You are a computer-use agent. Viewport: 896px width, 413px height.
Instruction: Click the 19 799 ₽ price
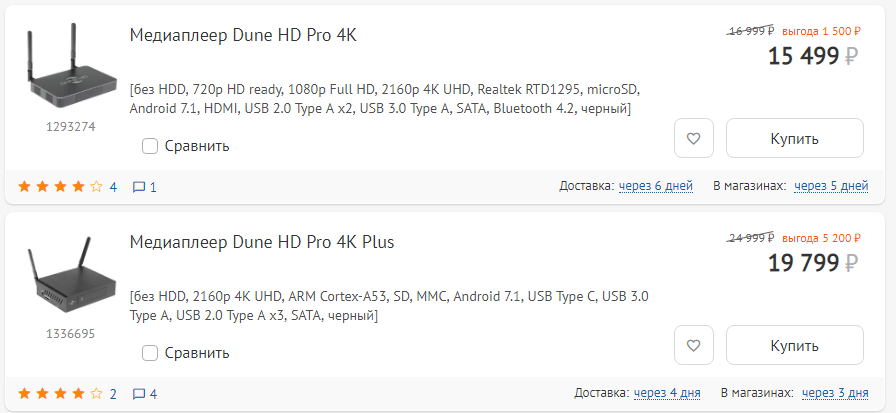803,264
